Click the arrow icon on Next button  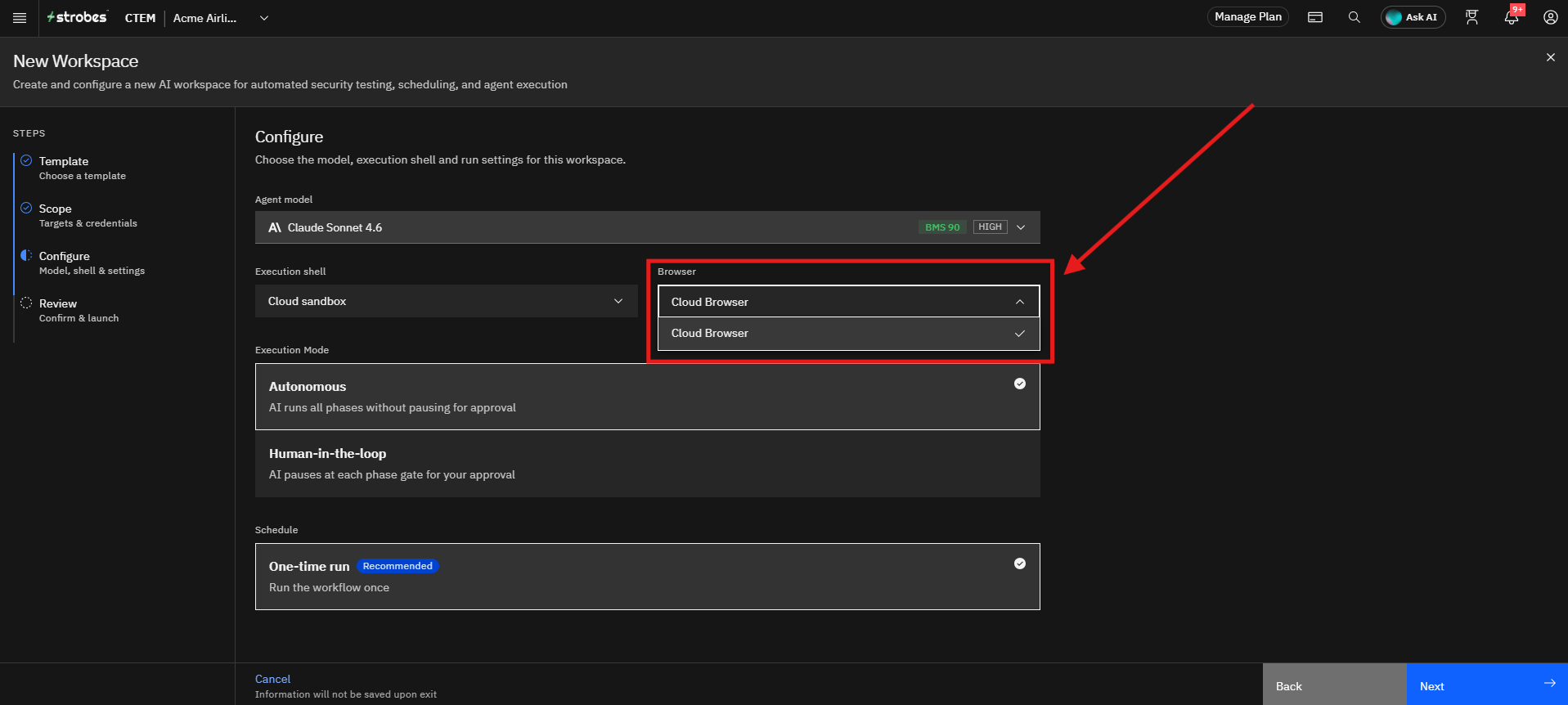pyautogui.click(x=1549, y=684)
